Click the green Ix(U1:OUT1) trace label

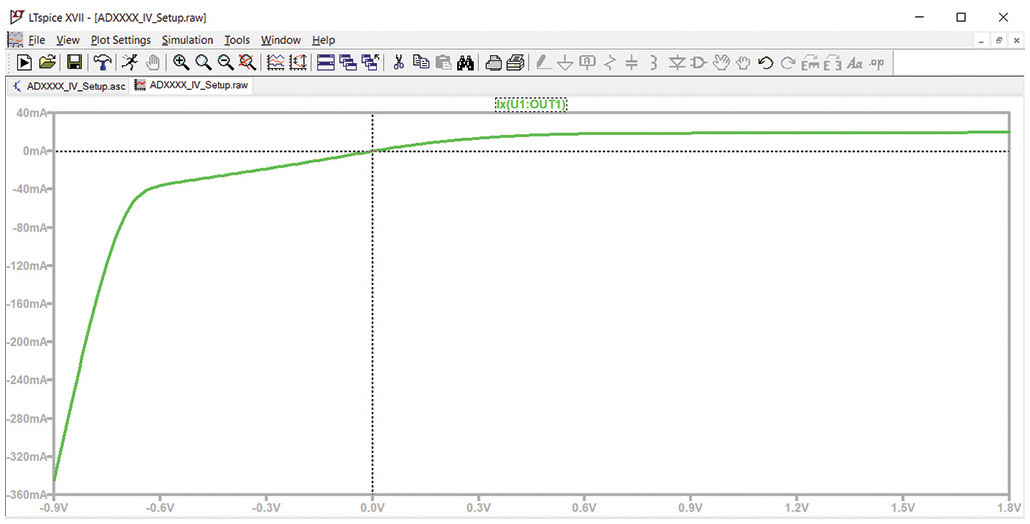point(532,104)
